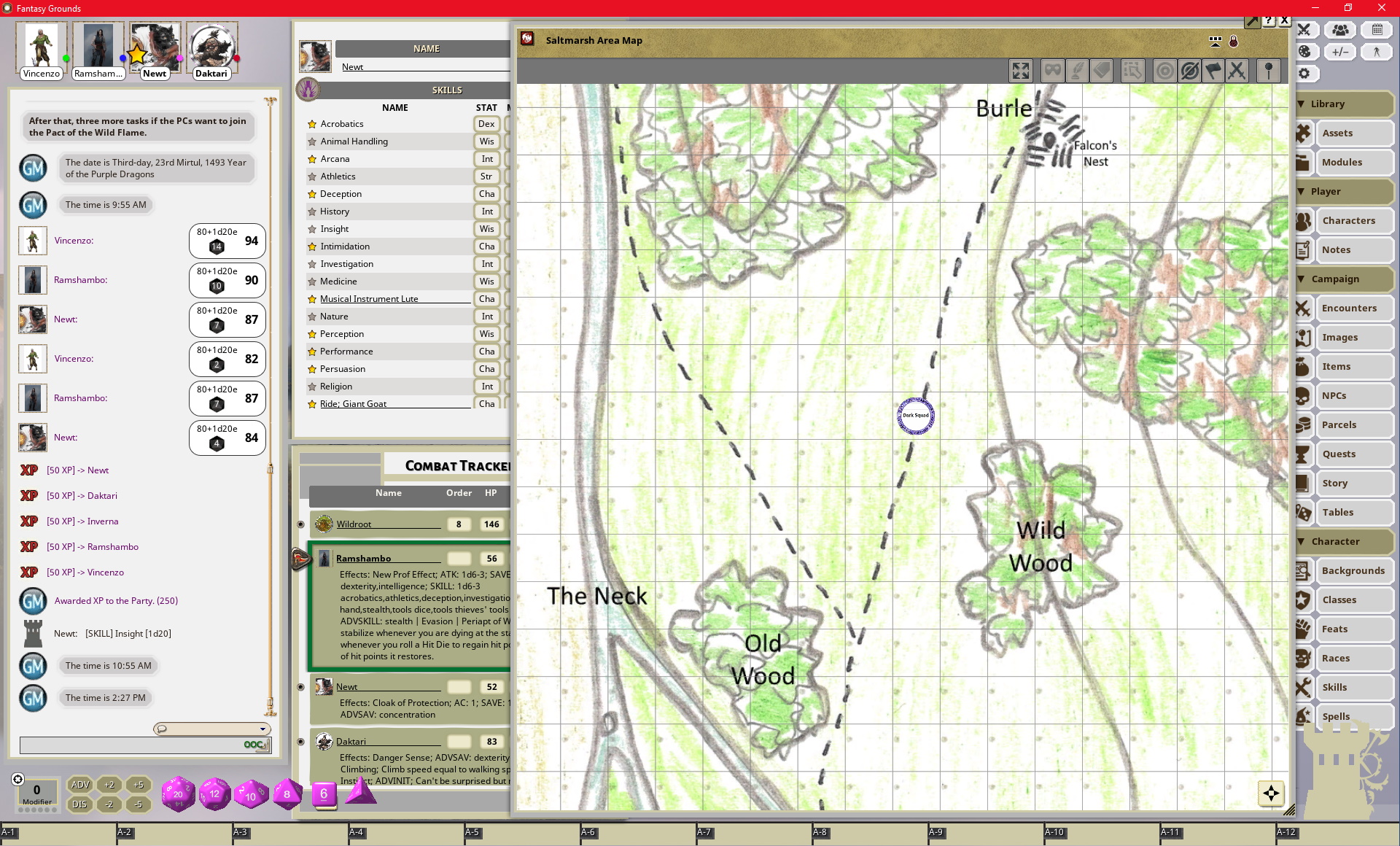Collapse the Character sidebar section

pos(1343,541)
